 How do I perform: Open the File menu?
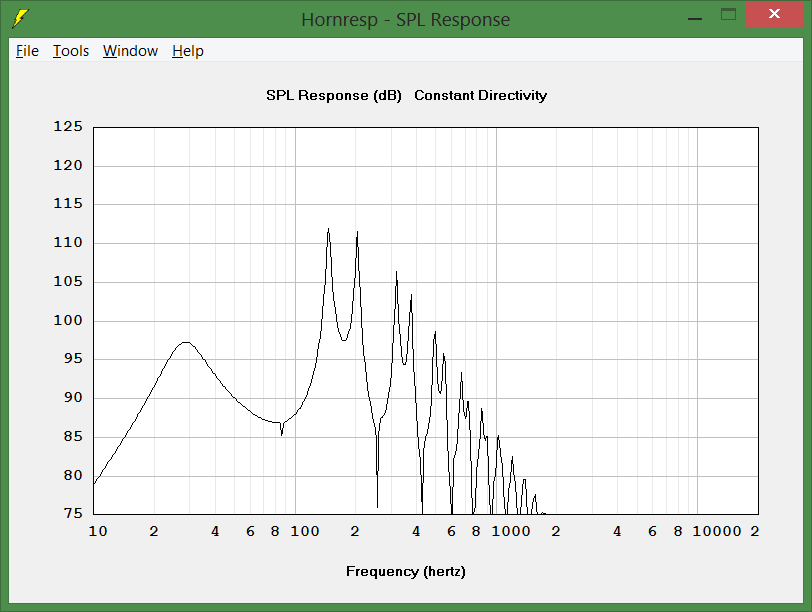point(27,51)
